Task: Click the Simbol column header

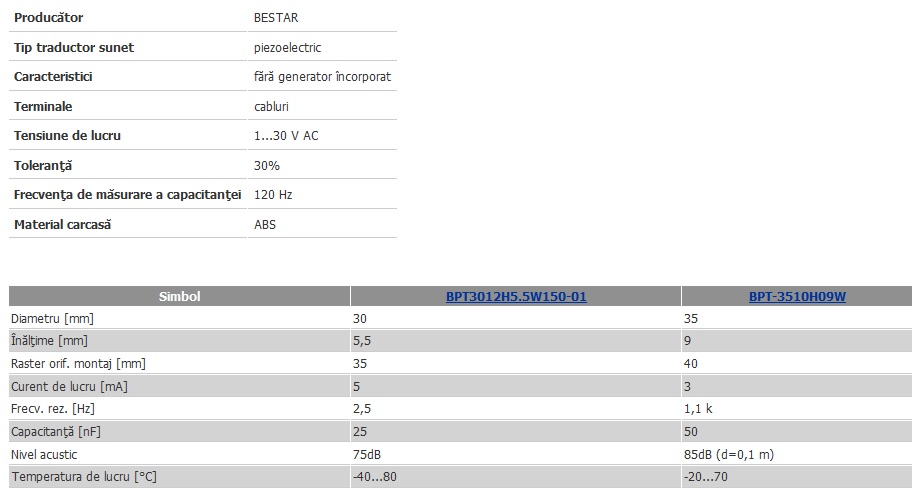Action: coord(180,297)
